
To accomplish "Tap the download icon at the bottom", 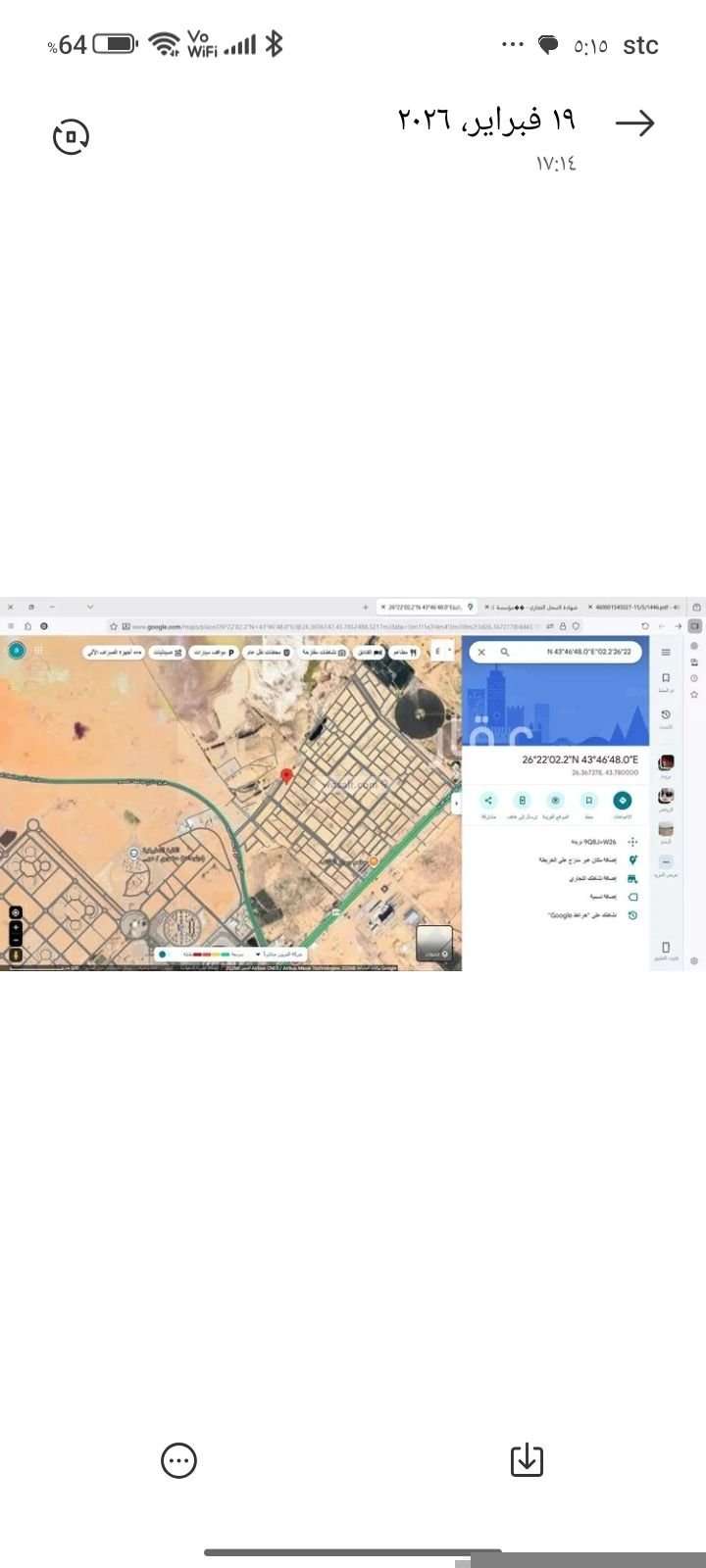I will tap(527, 1460).
